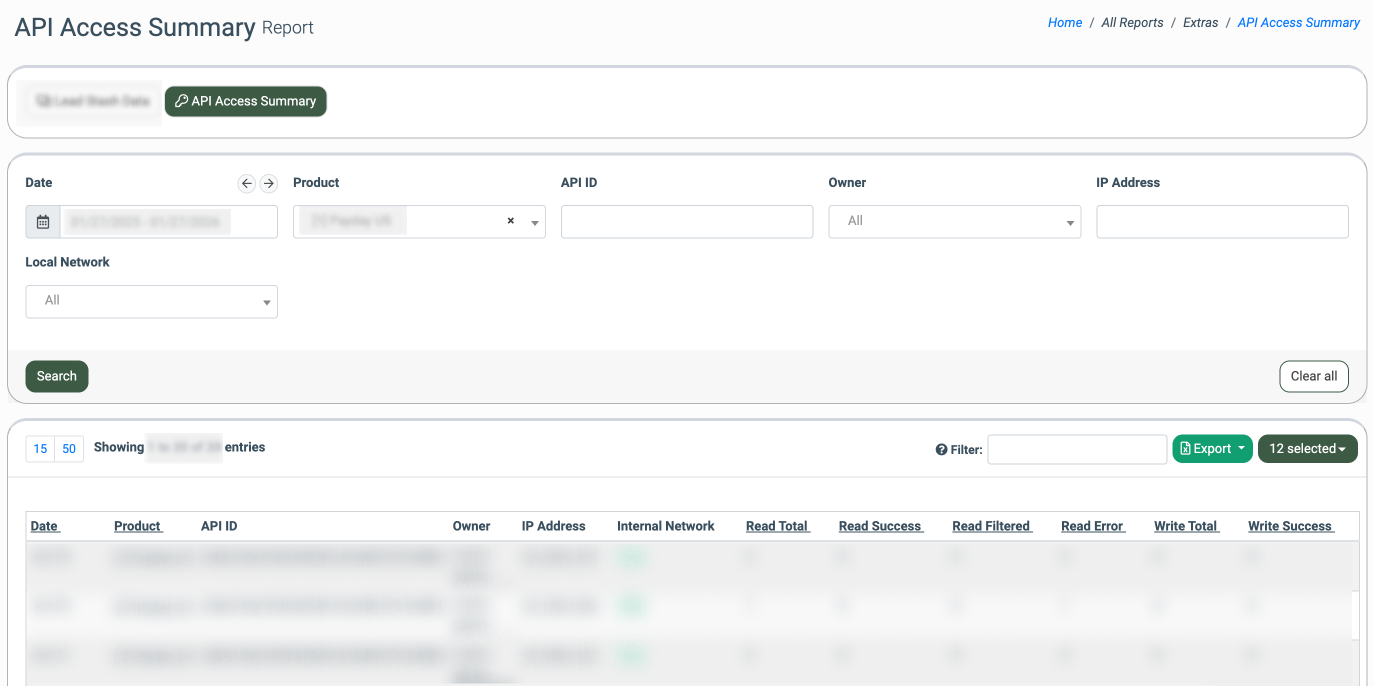
Task: Sort table by Read Total column
Action: coord(777,526)
